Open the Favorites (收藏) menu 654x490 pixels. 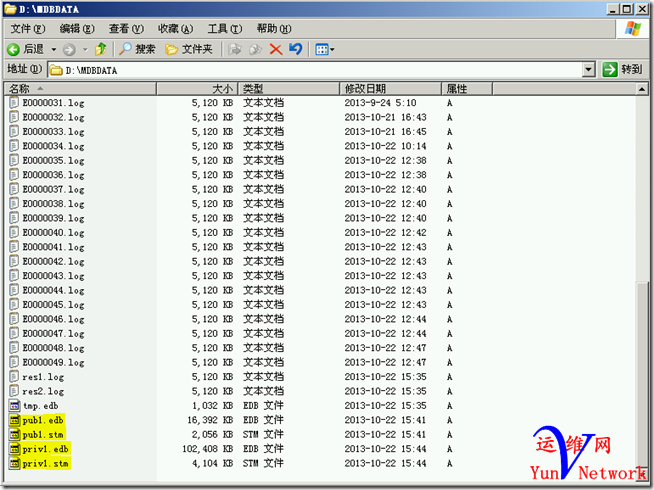[x=175, y=29]
